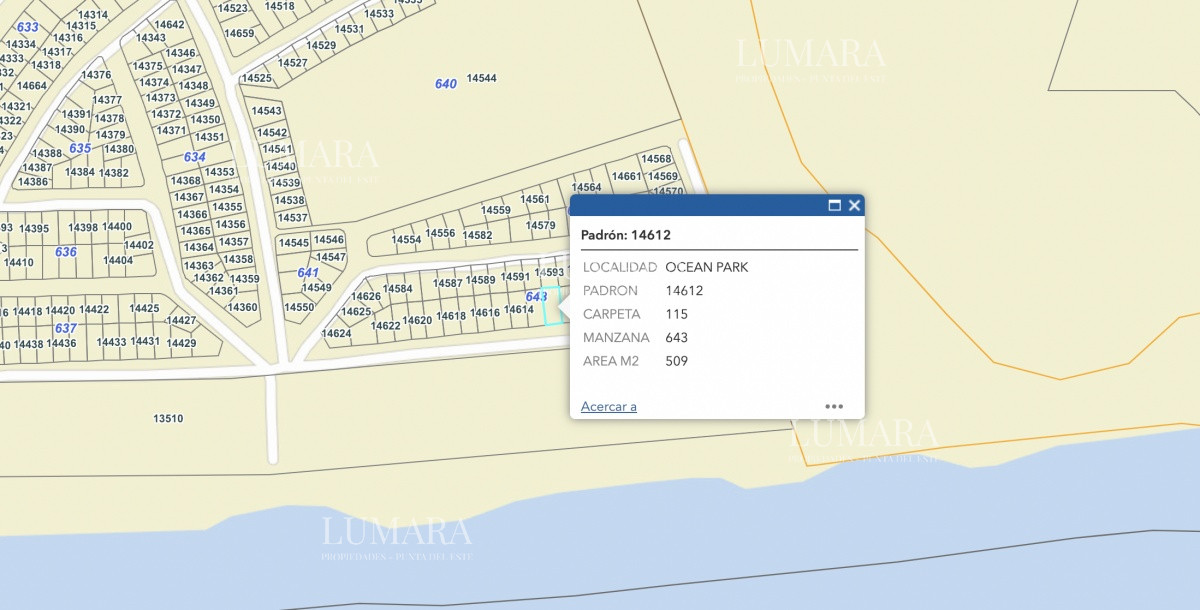The height and width of the screenshot is (610, 1200).
Task: Maximize the Padrón 14612 popup
Action: (834, 206)
